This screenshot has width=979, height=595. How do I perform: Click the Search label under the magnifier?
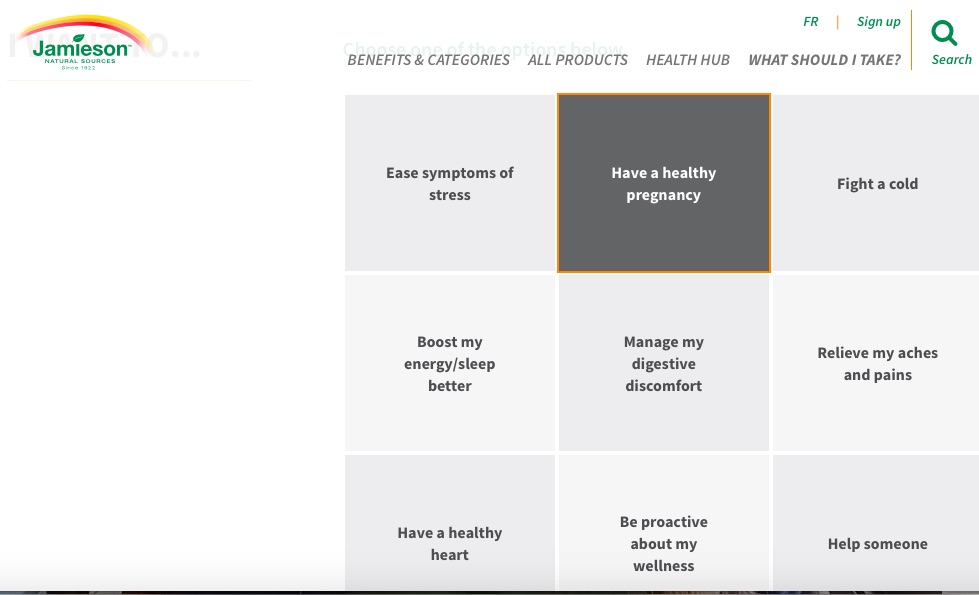tap(951, 59)
